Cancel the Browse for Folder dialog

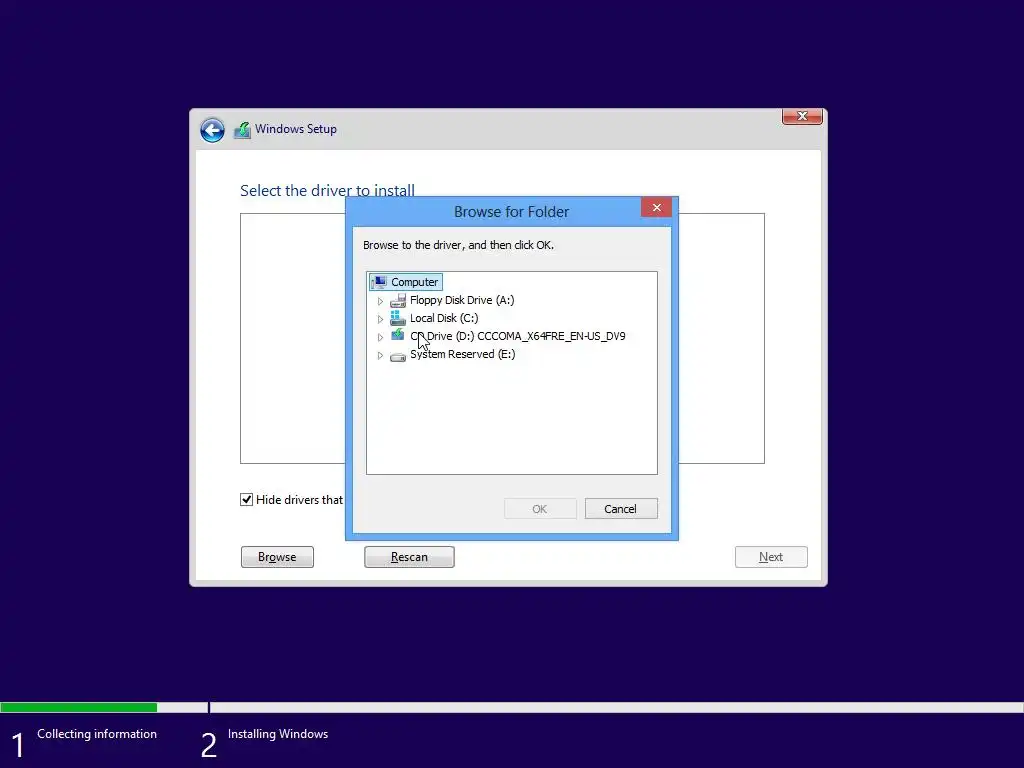621,509
